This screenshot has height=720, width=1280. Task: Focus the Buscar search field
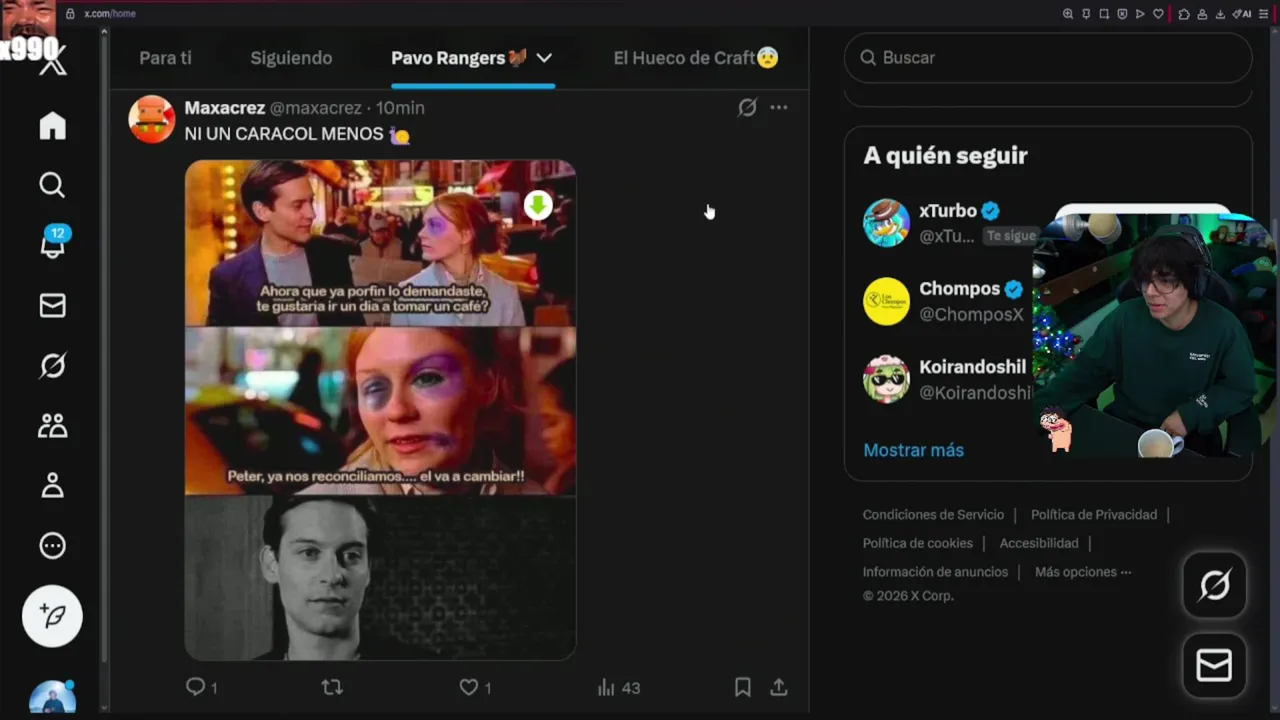pyautogui.click(x=1048, y=58)
